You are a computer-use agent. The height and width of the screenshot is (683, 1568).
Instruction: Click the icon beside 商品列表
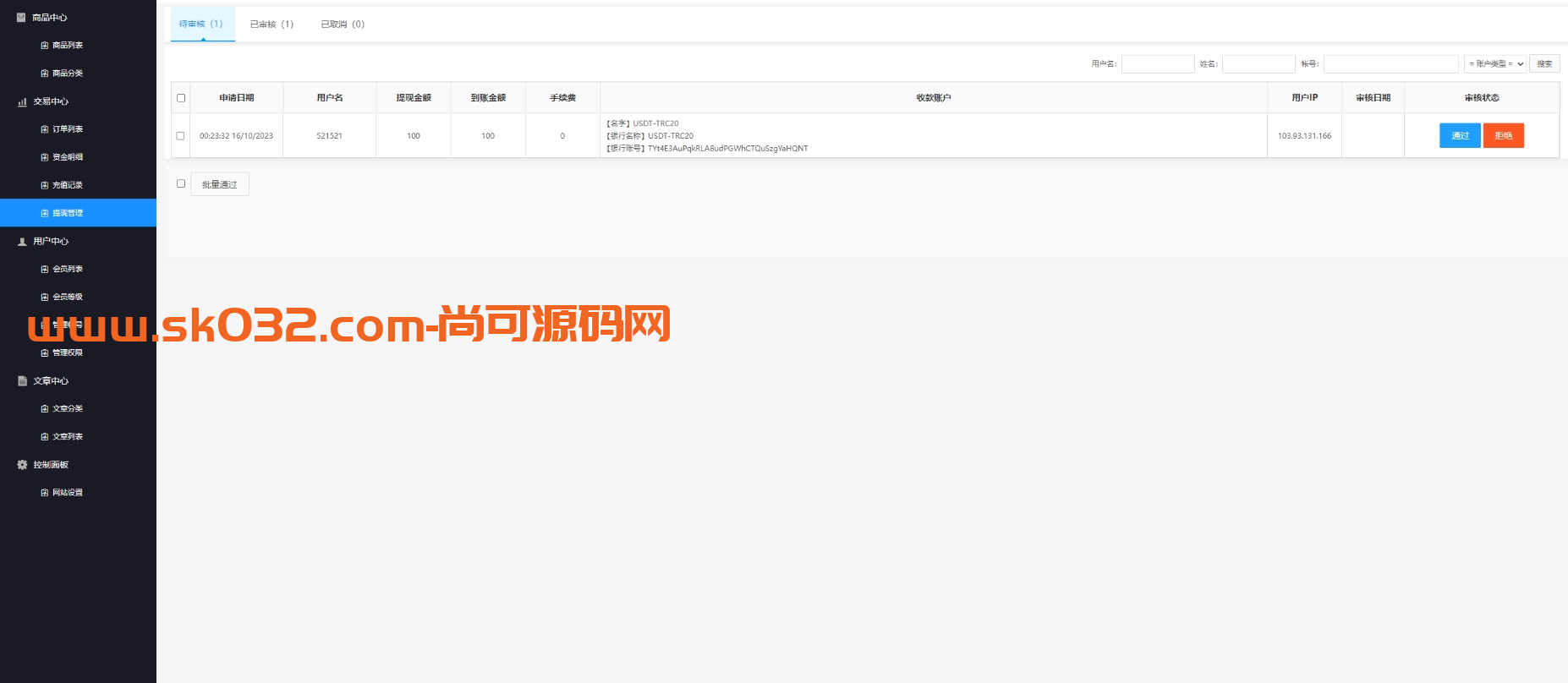(x=45, y=46)
